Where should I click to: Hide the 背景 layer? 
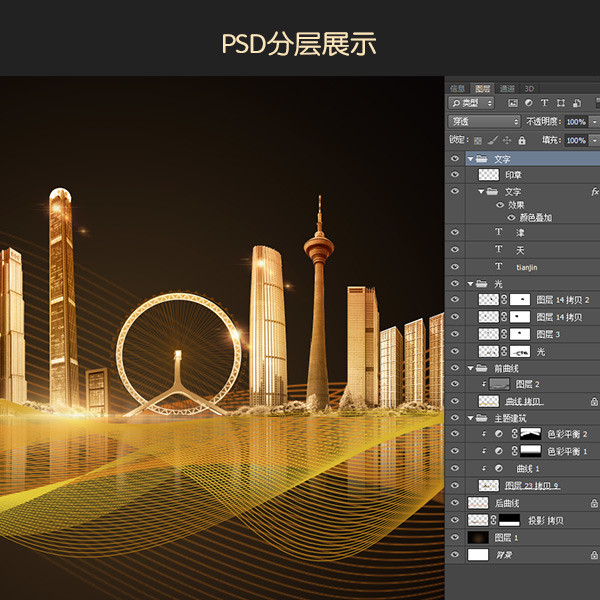455,554
